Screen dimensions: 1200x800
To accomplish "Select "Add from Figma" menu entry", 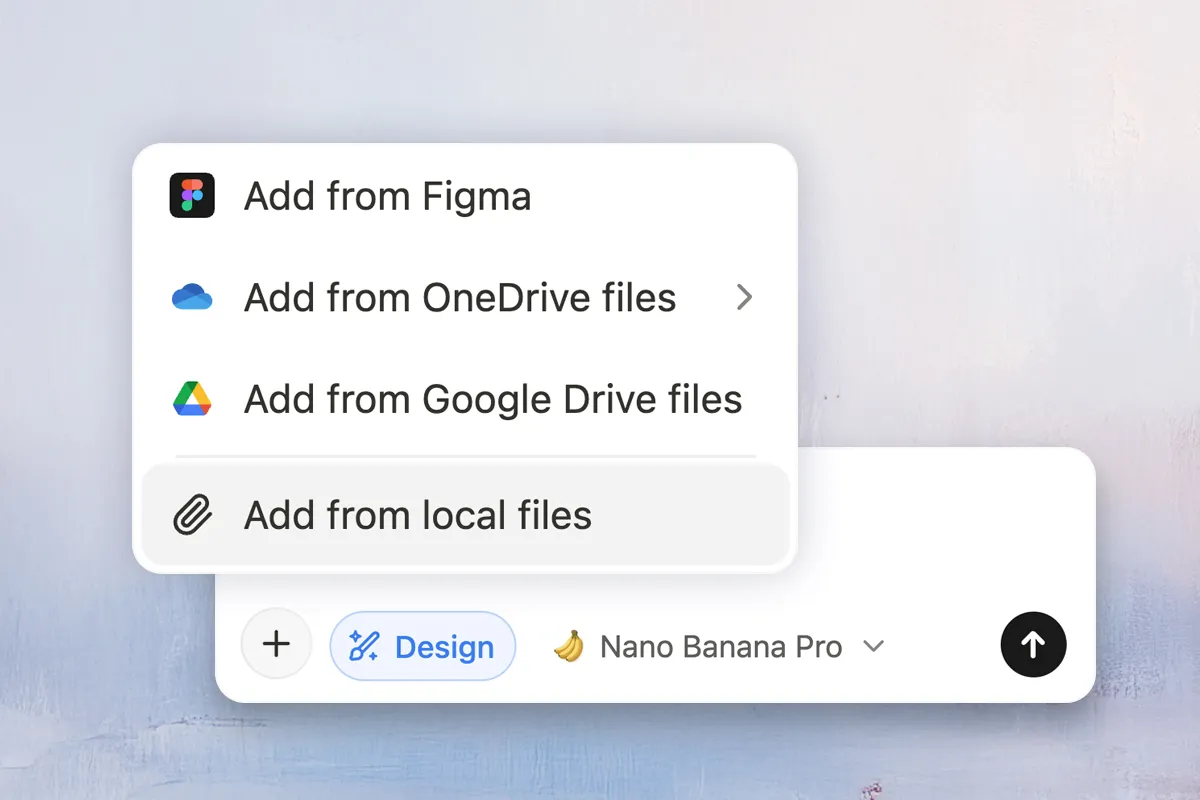I will tap(387, 196).
